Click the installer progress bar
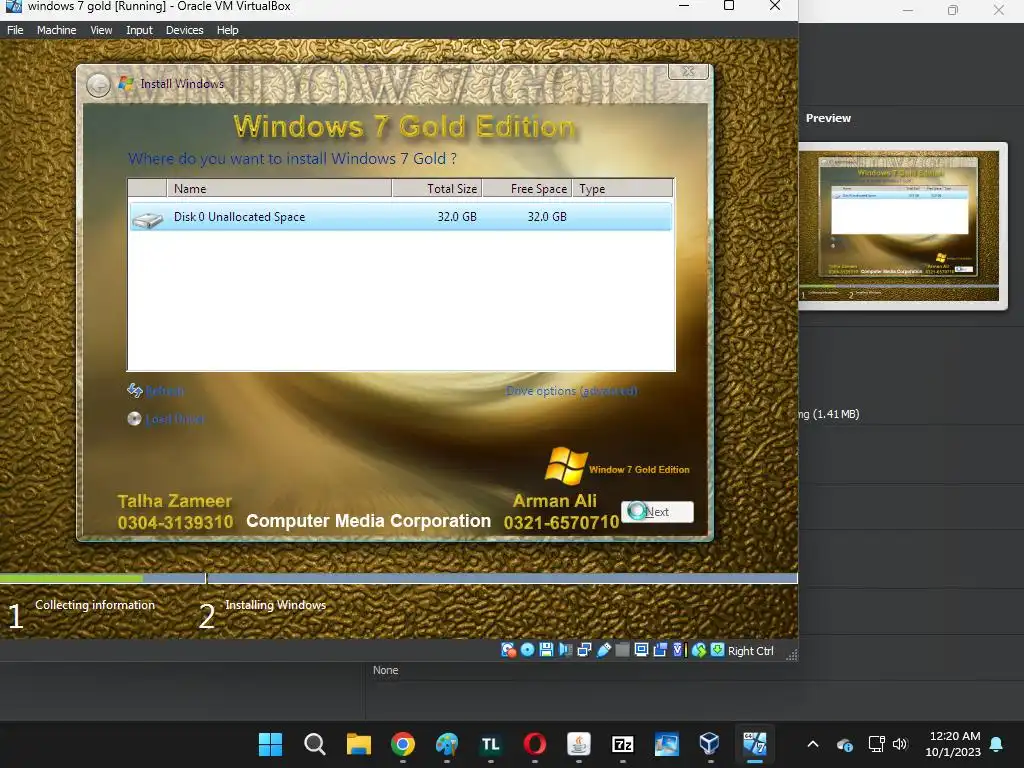This screenshot has height=768, width=1024. click(x=398, y=579)
